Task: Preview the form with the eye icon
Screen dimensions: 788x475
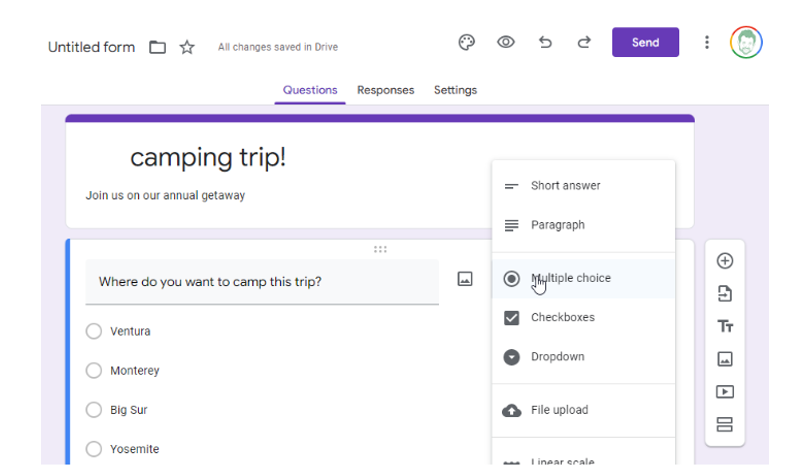Action: 506,42
